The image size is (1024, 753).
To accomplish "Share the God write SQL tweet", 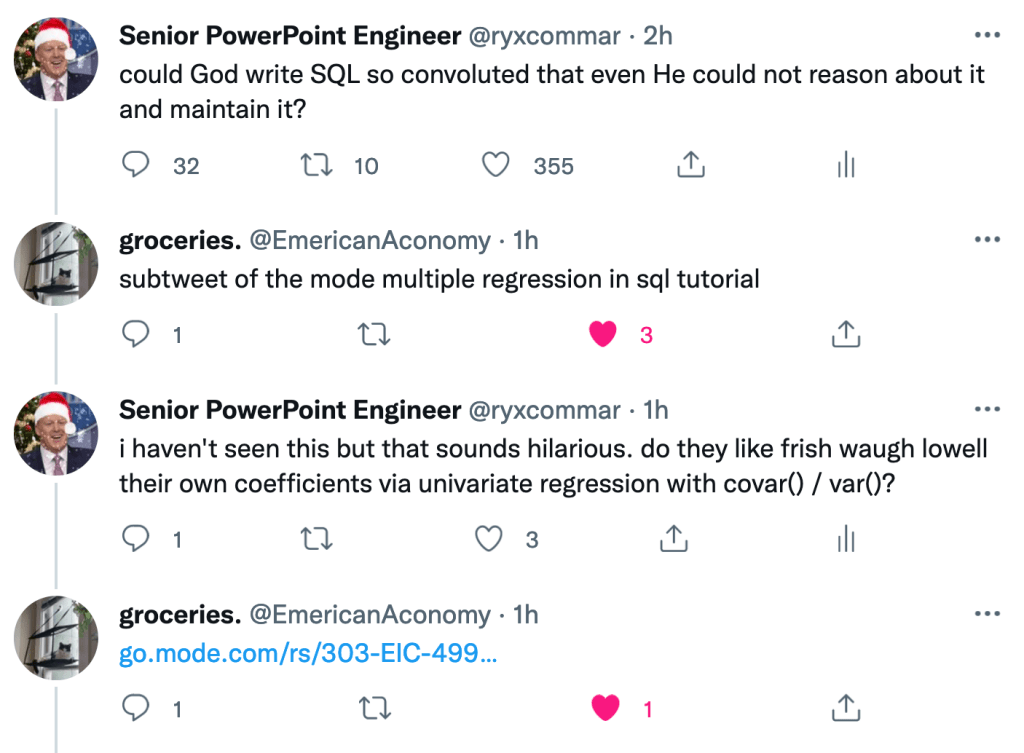I will coord(689,165).
